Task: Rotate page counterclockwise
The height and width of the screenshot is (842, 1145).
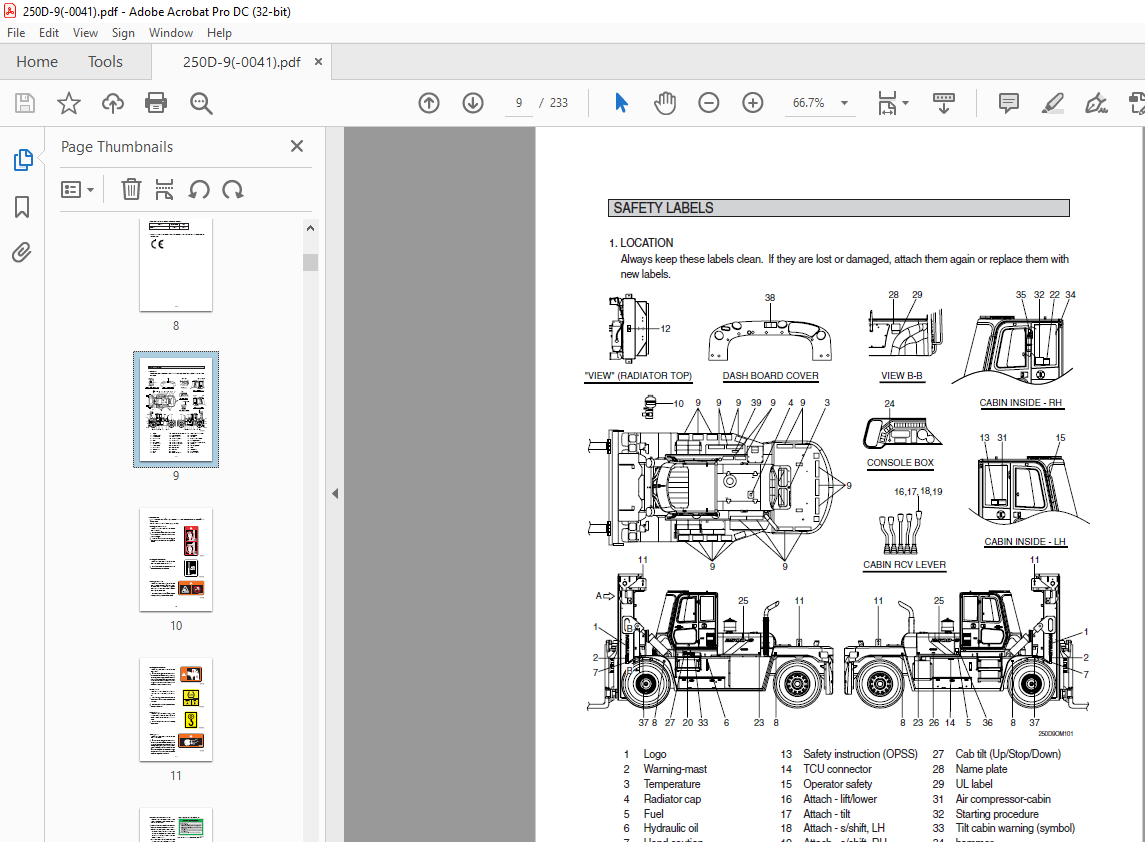Action: point(199,190)
